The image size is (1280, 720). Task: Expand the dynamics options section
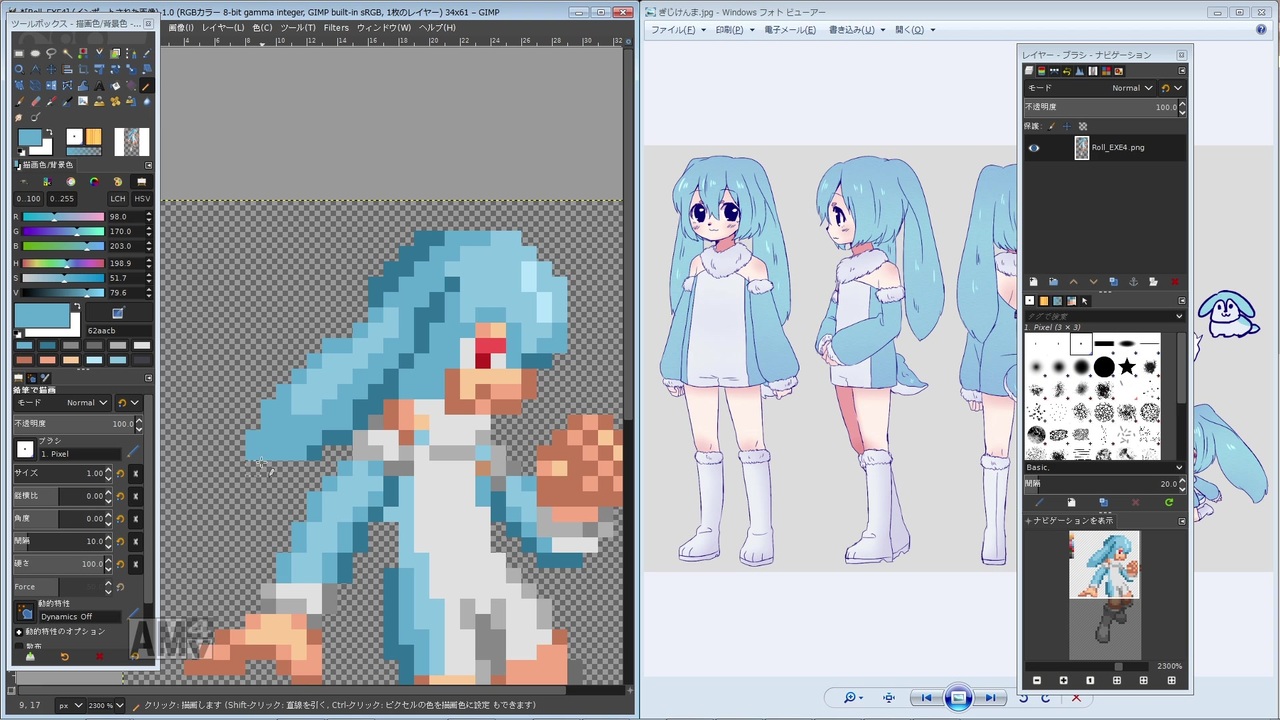[x=19, y=632]
